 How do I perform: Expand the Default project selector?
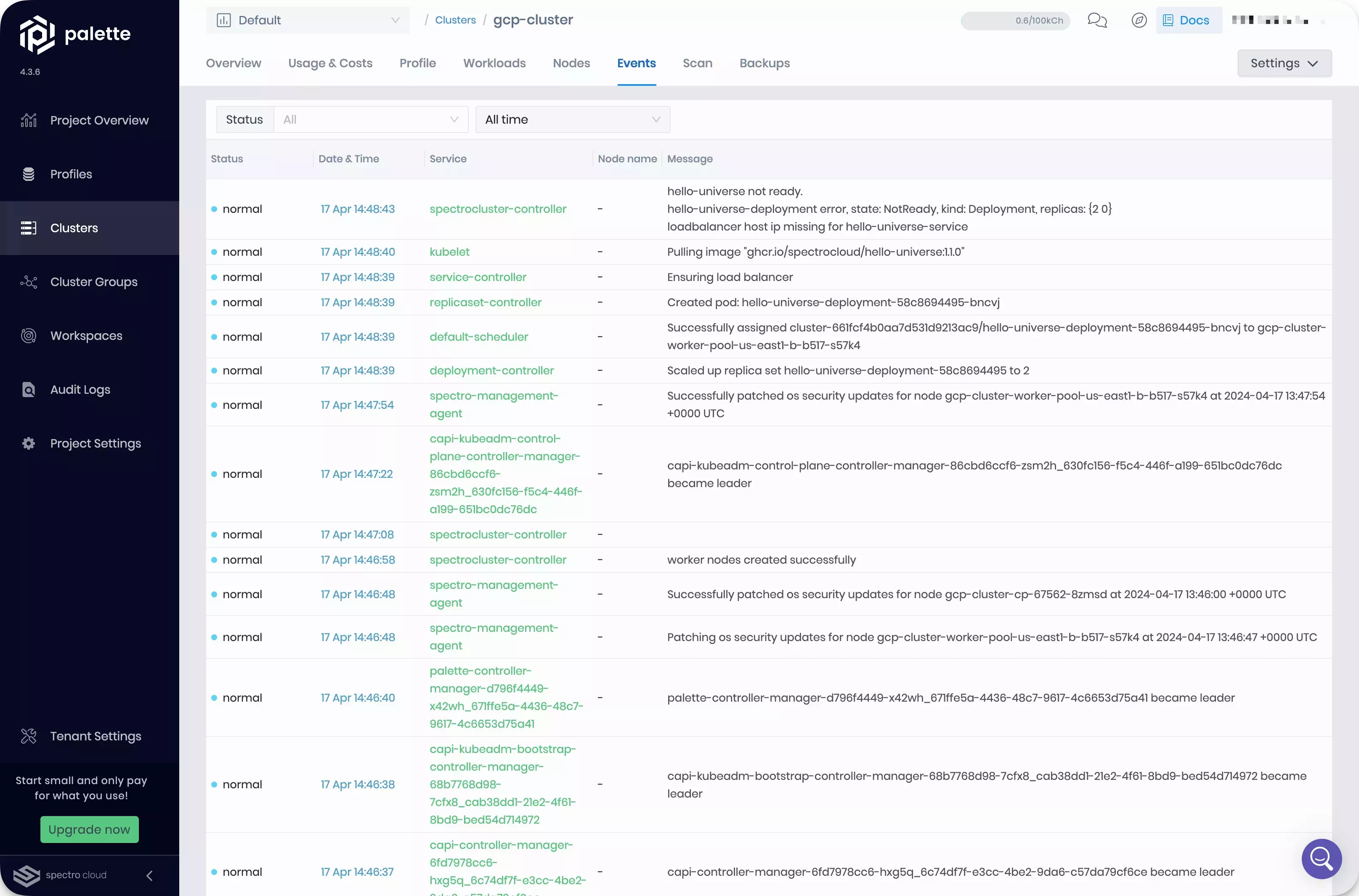tap(308, 21)
